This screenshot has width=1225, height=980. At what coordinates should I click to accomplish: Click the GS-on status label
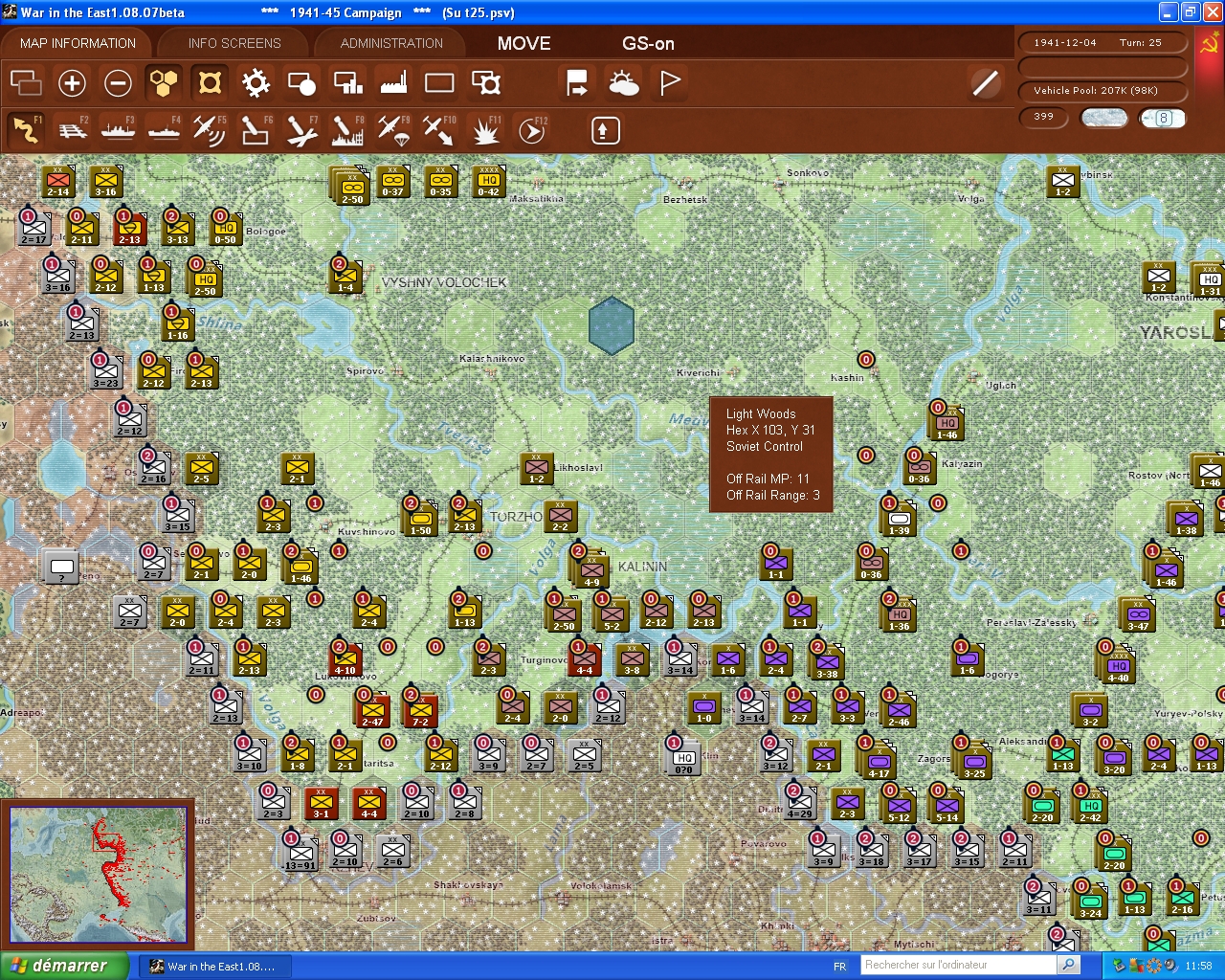tap(648, 44)
